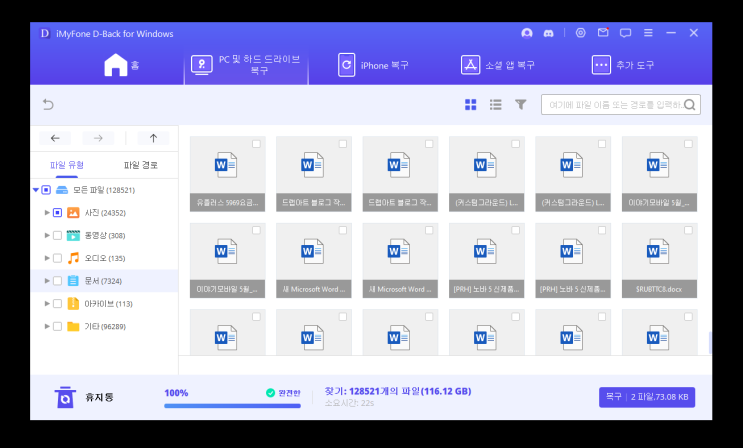Screen dimensions: 743x448
Task: Open the feedback chat bubble icon
Action: tap(625, 33)
